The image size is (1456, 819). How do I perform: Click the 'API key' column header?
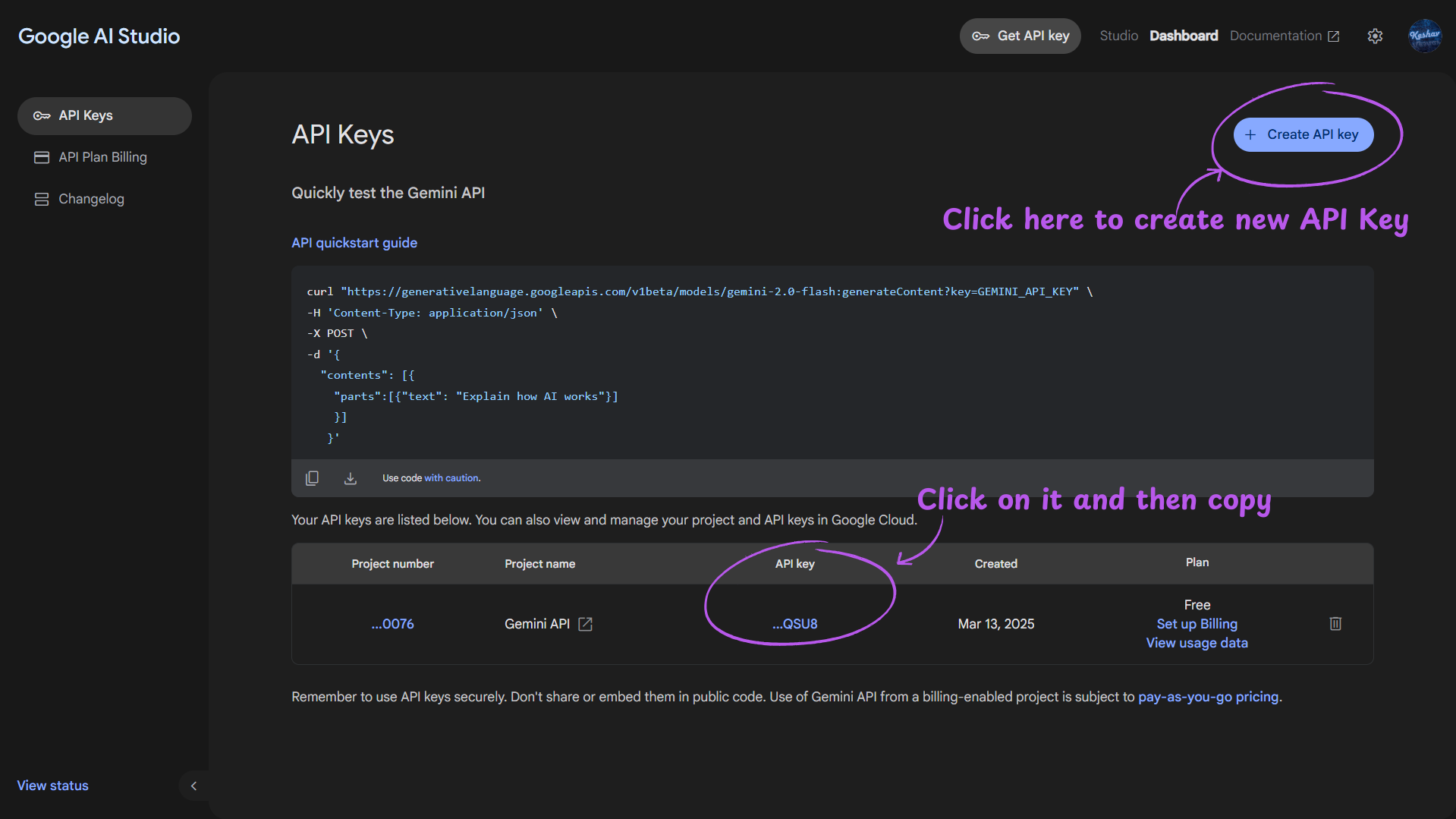(x=794, y=564)
